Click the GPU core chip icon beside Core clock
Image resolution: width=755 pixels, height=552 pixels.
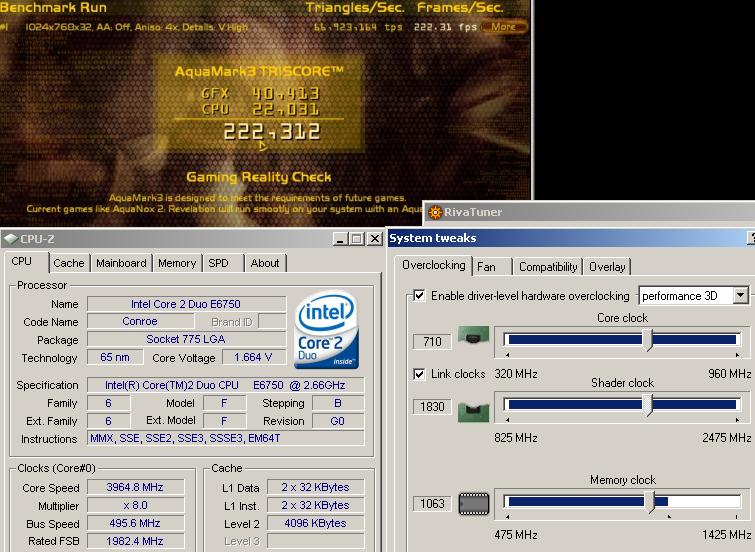pyautogui.click(x=473, y=334)
